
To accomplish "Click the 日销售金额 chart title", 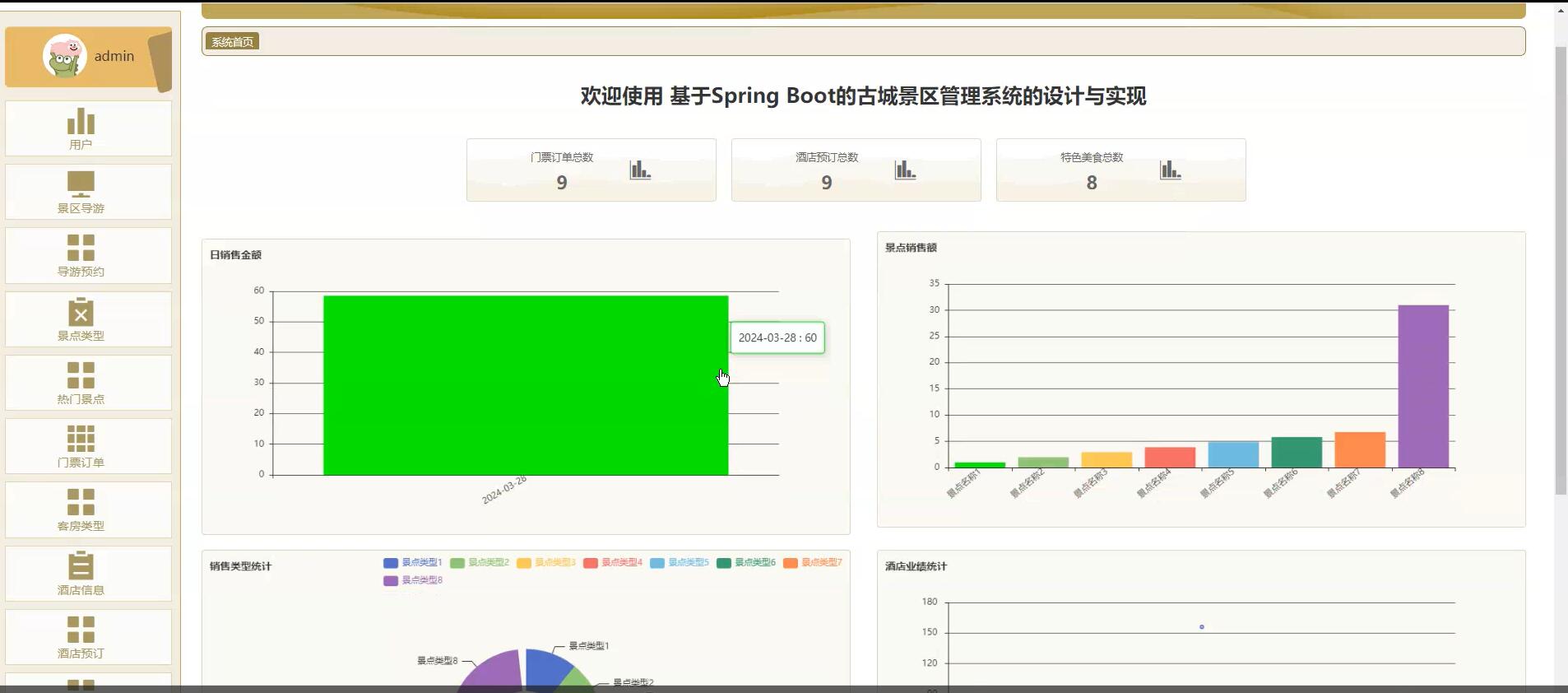I will pyautogui.click(x=235, y=255).
